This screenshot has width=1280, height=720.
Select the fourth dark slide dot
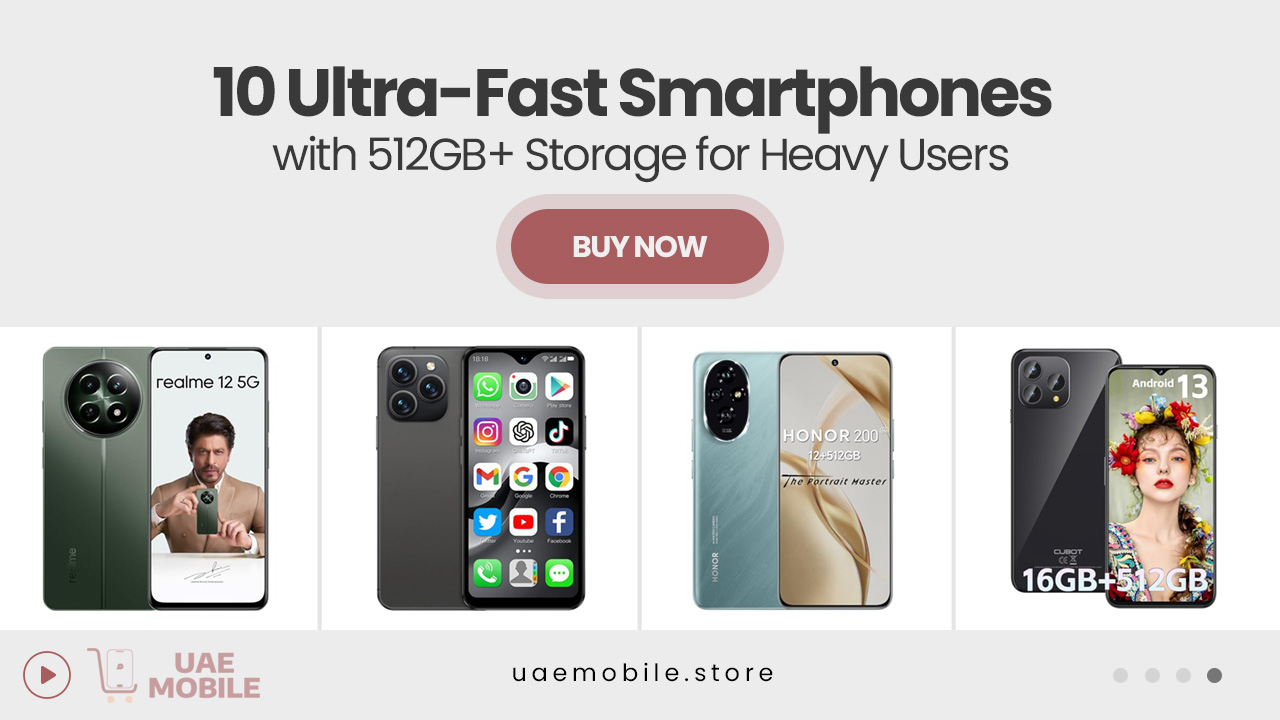[1214, 675]
